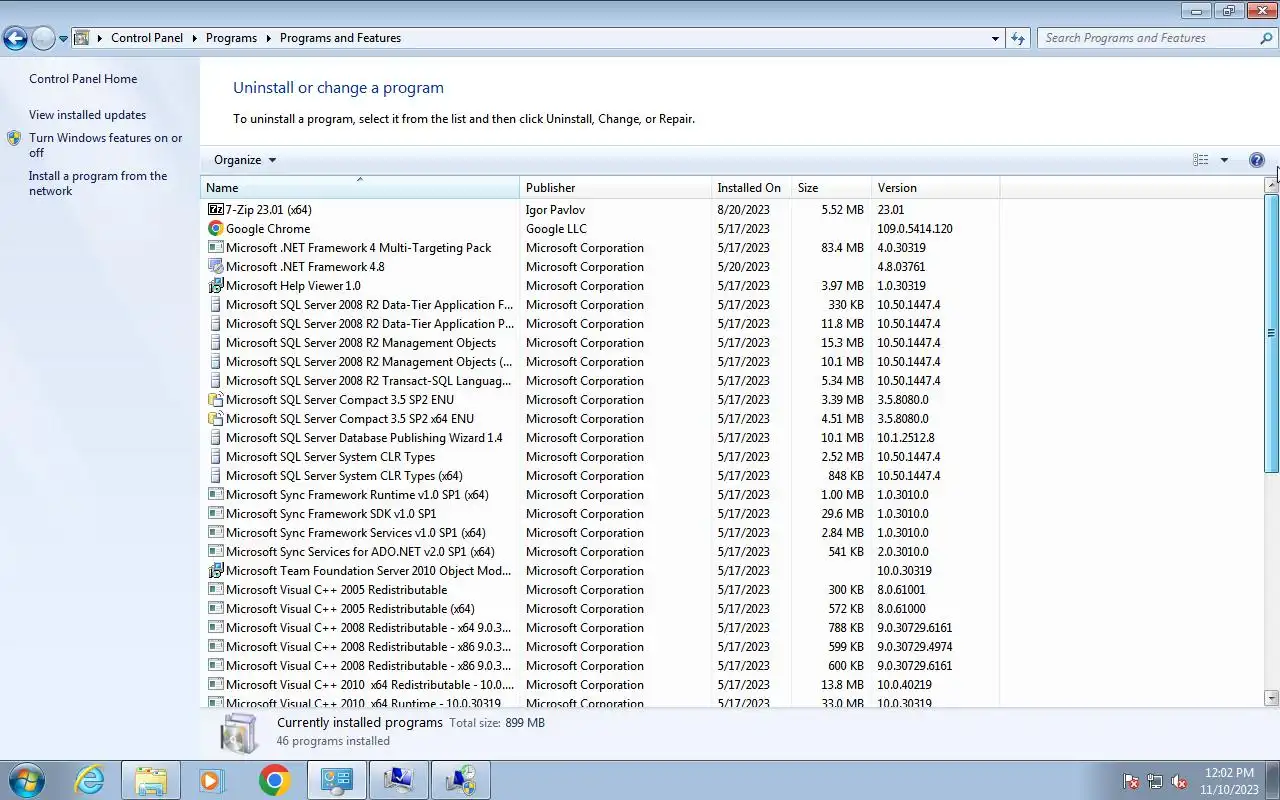Go back with the Back arrow button
1280x800 pixels.
click(x=14, y=39)
